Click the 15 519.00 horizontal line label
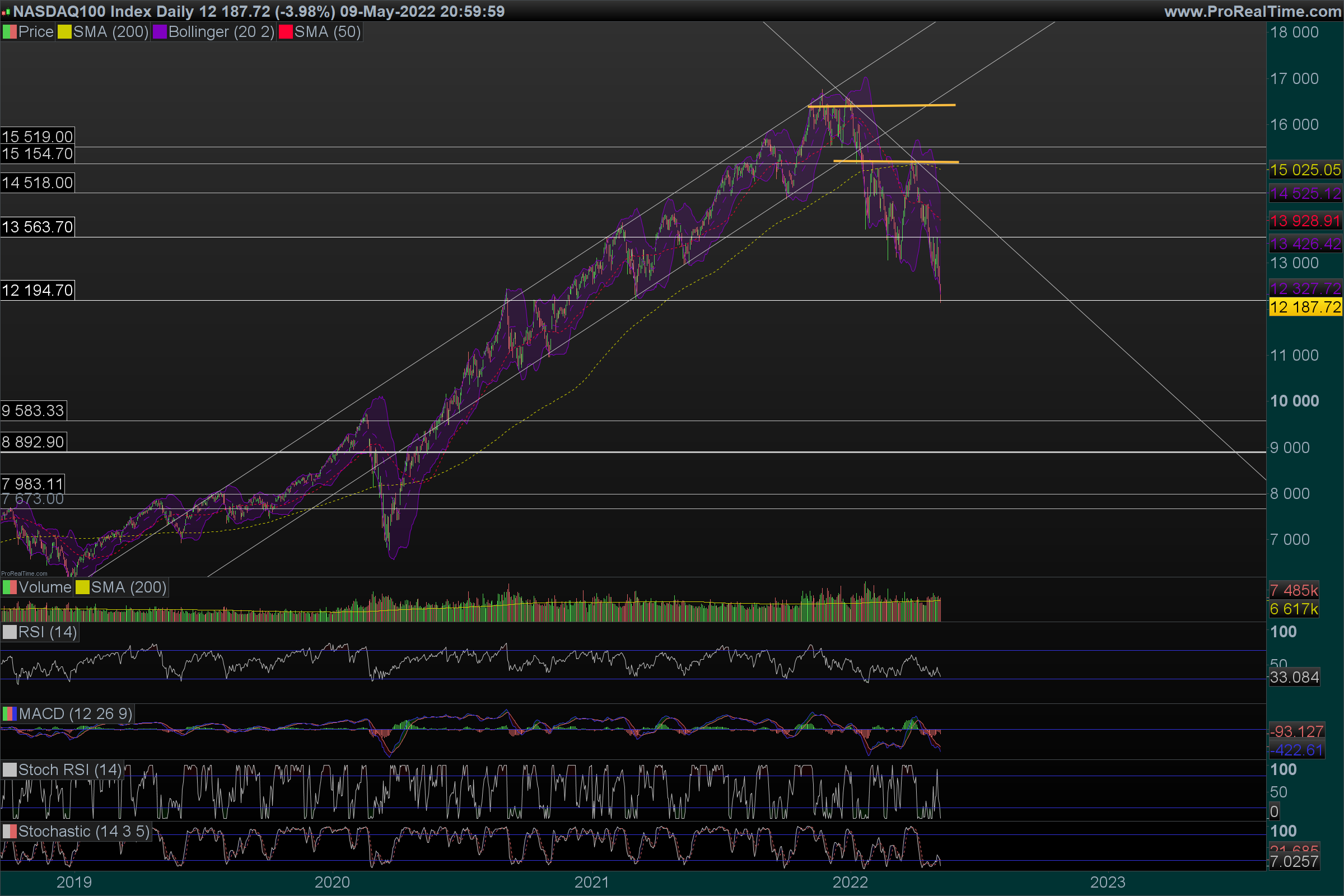This screenshot has height=896, width=1344. pos(38,136)
